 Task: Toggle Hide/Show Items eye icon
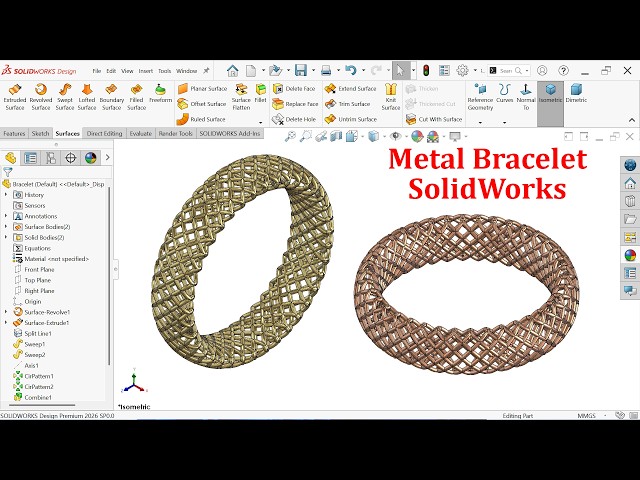click(x=395, y=136)
